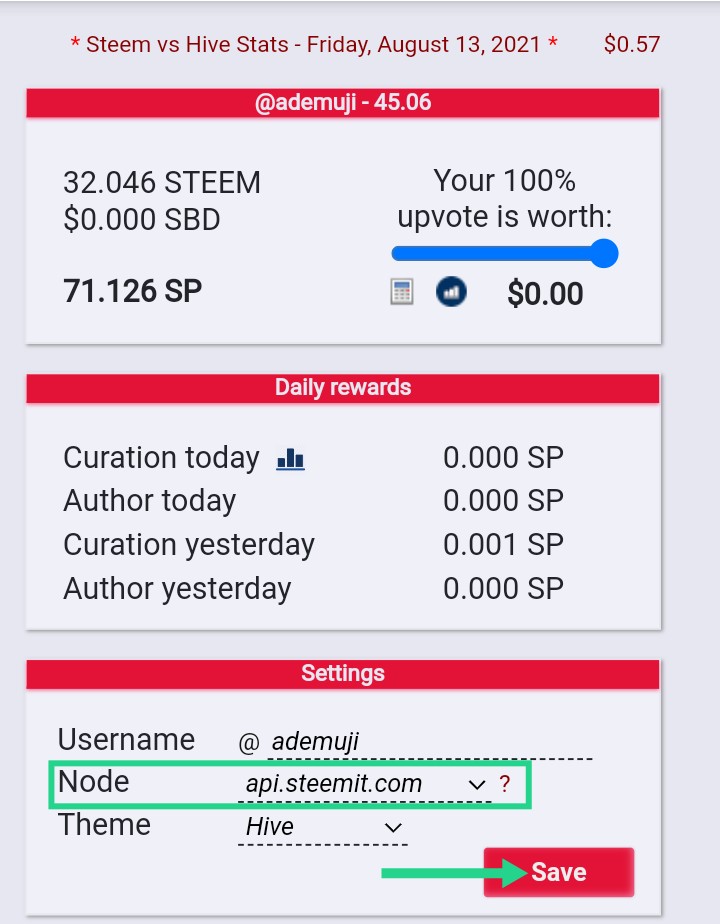The image size is (720, 924).
Task: Click the blue upvote slider track
Action: coord(498,253)
